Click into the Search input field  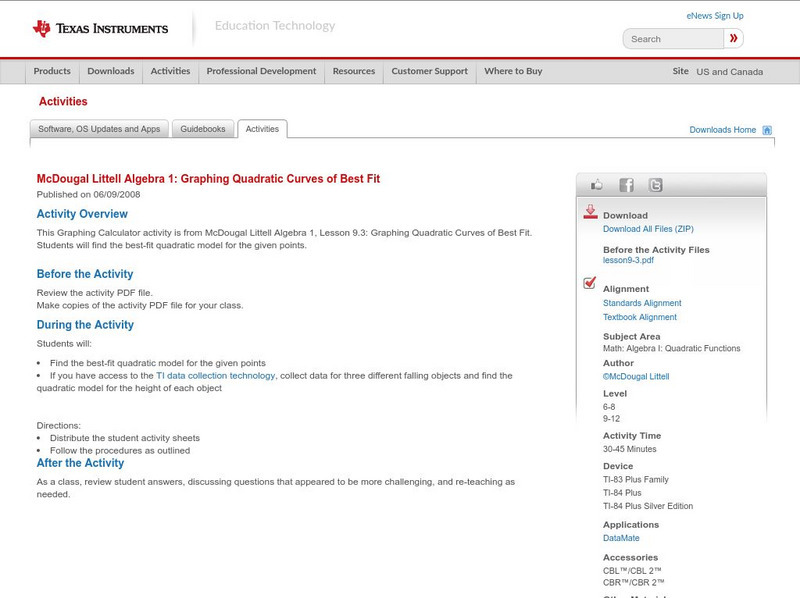tap(673, 39)
